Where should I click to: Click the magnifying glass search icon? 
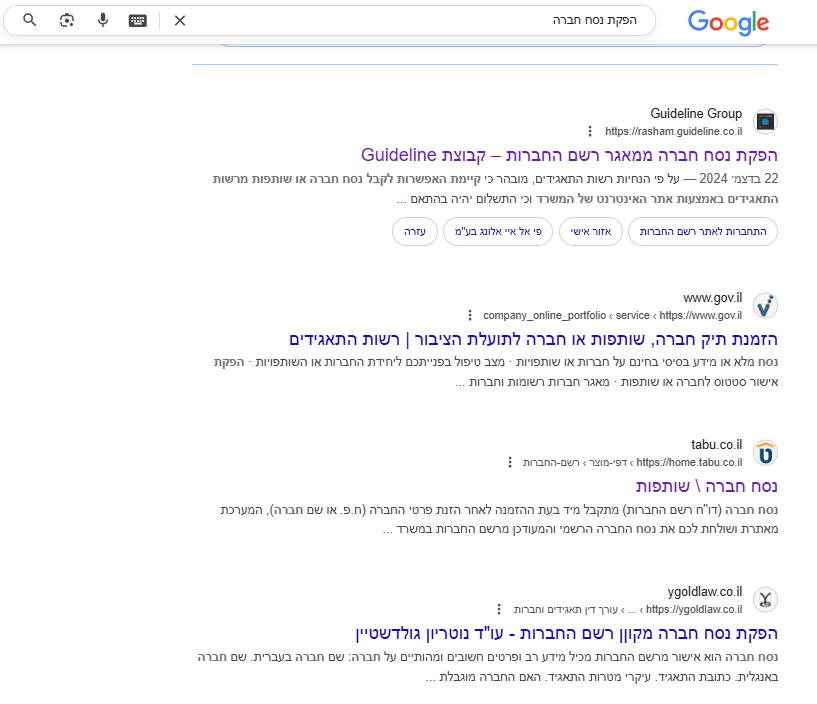coord(30,20)
